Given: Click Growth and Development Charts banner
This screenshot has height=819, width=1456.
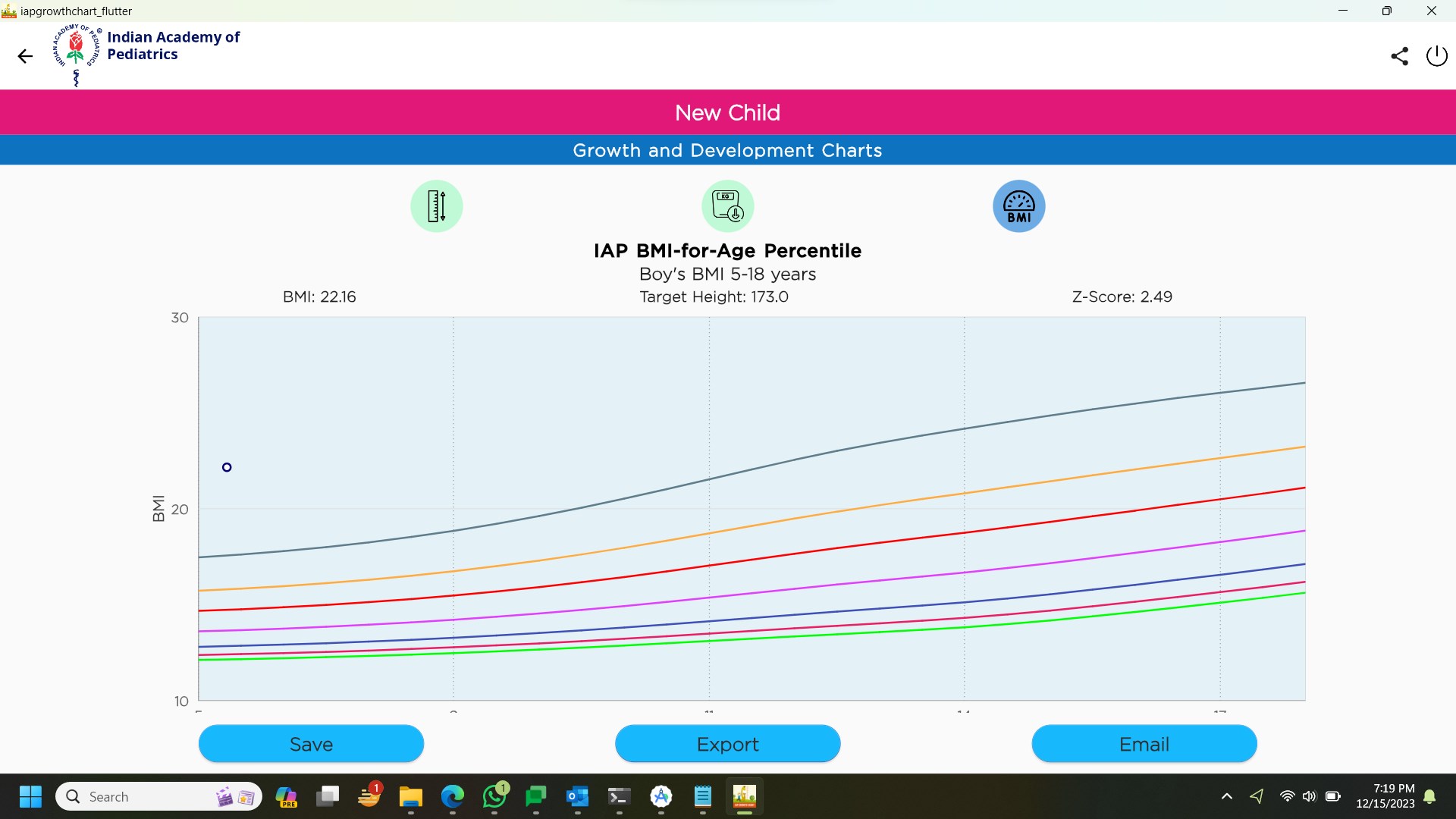Looking at the screenshot, I should [728, 150].
